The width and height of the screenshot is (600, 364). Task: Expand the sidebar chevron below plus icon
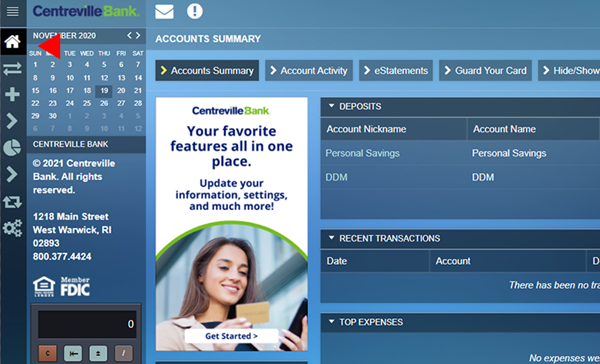coord(13,121)
